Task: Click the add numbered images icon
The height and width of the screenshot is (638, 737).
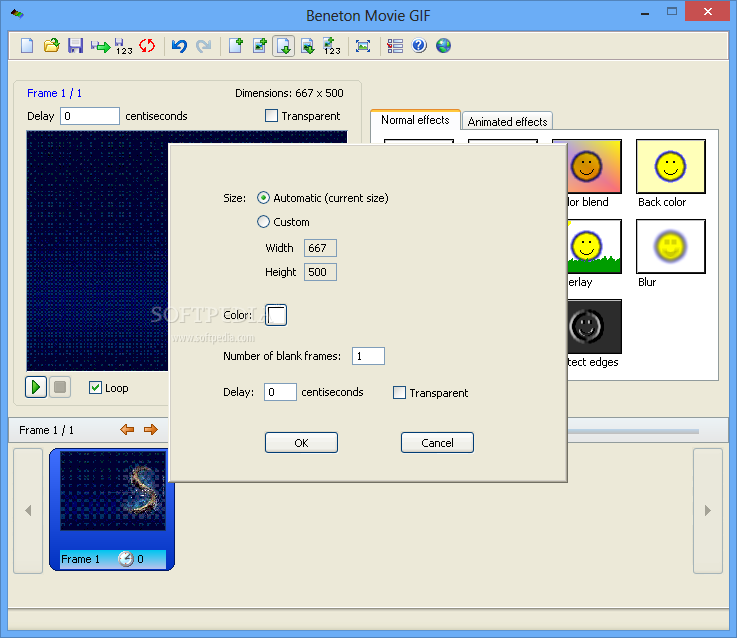Action: pyautogui.click(x=332, y=46)
